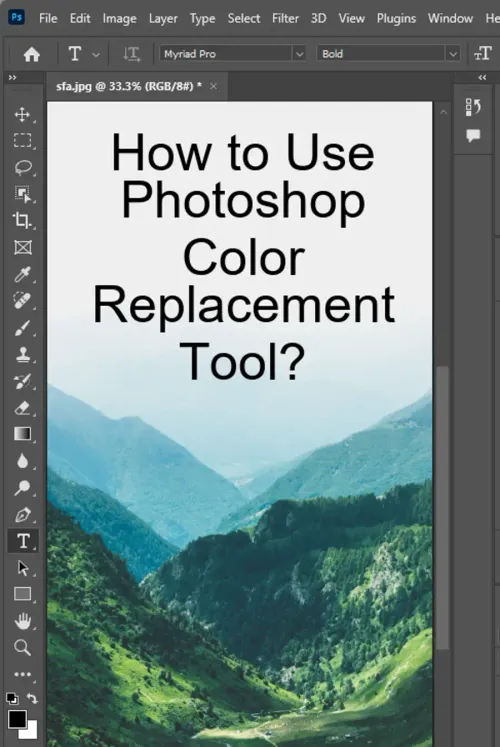Viewport: 500px width, 747px height.
Task: Select the Blur tool
Action: pyautogui.click(x=22, y=461)
